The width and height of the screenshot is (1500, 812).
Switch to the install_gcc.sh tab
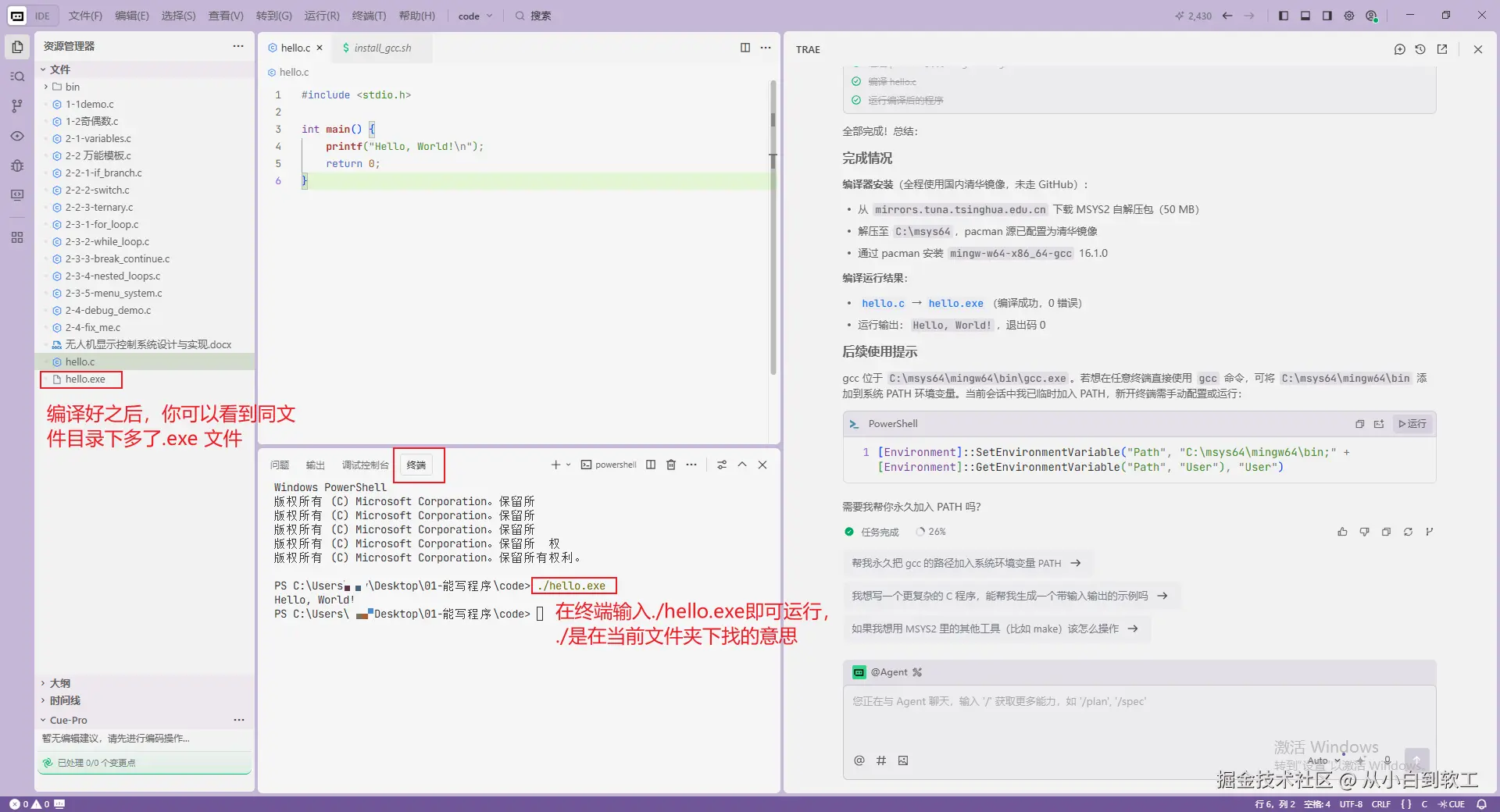point(382,48)
